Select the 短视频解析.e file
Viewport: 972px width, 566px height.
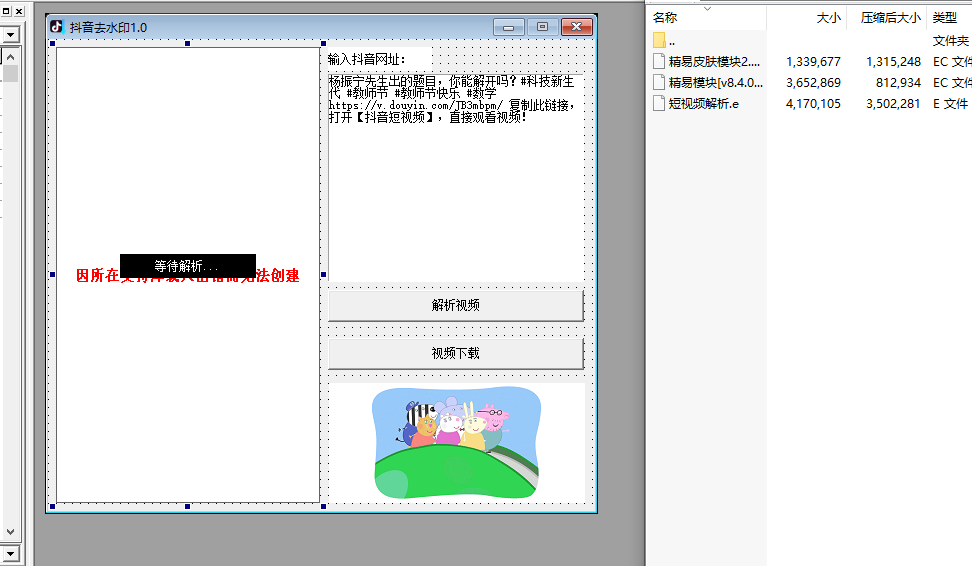coord(703,103)
